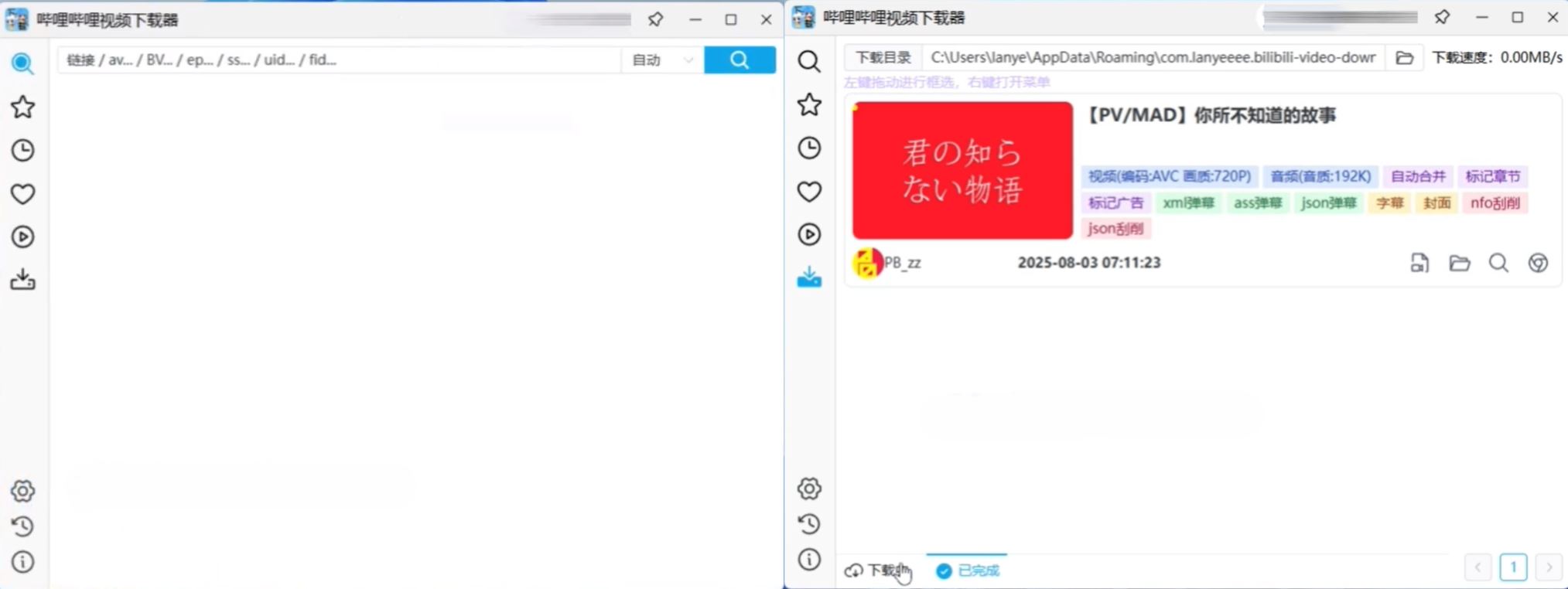Focus the link / av / BV input field
The image size is (1568, 589).
point(340,60)
